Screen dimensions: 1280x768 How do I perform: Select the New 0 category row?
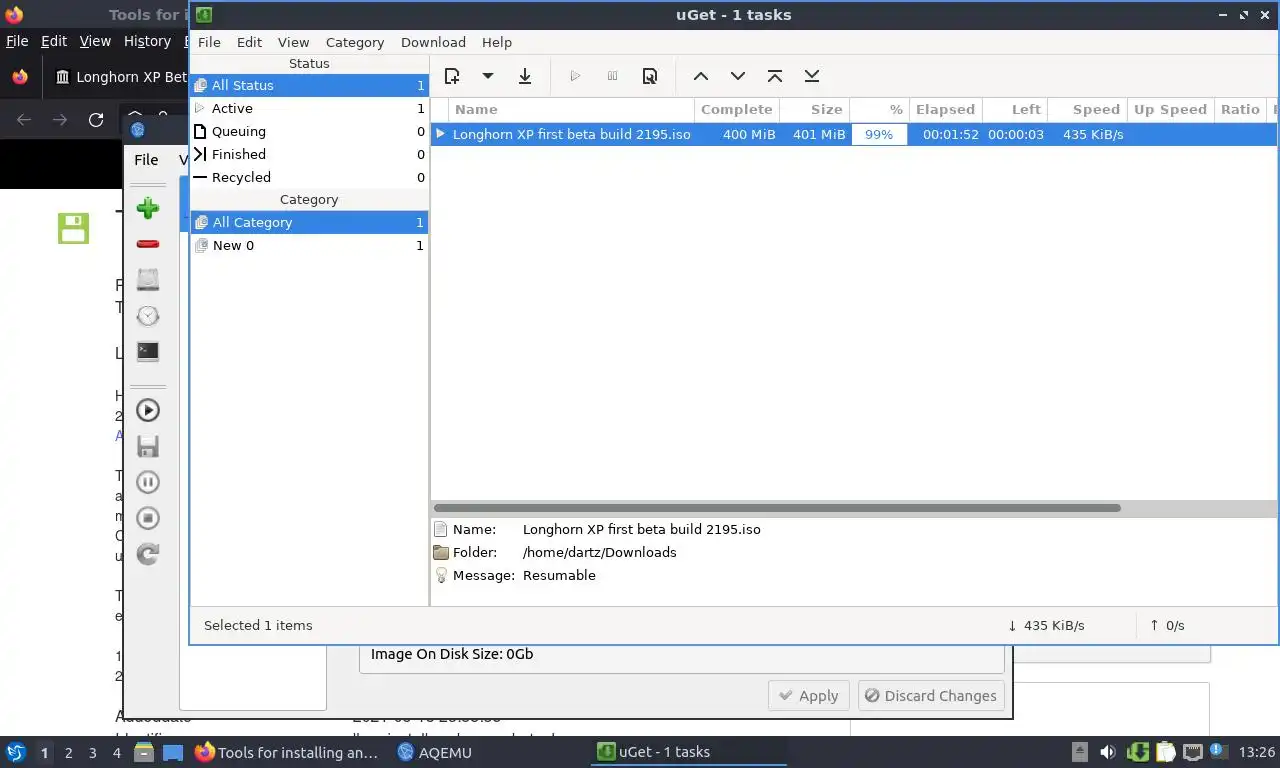(x=309, y=245)
